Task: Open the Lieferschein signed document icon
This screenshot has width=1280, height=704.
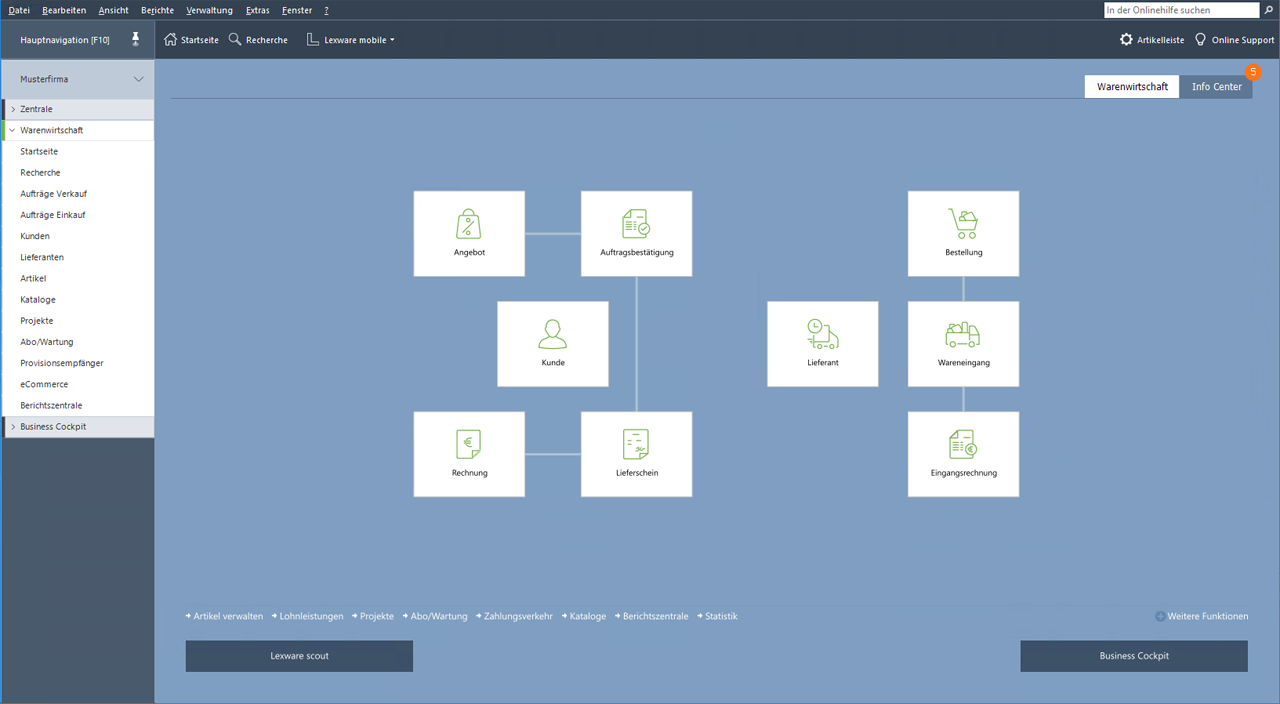Action: (636, 444)
